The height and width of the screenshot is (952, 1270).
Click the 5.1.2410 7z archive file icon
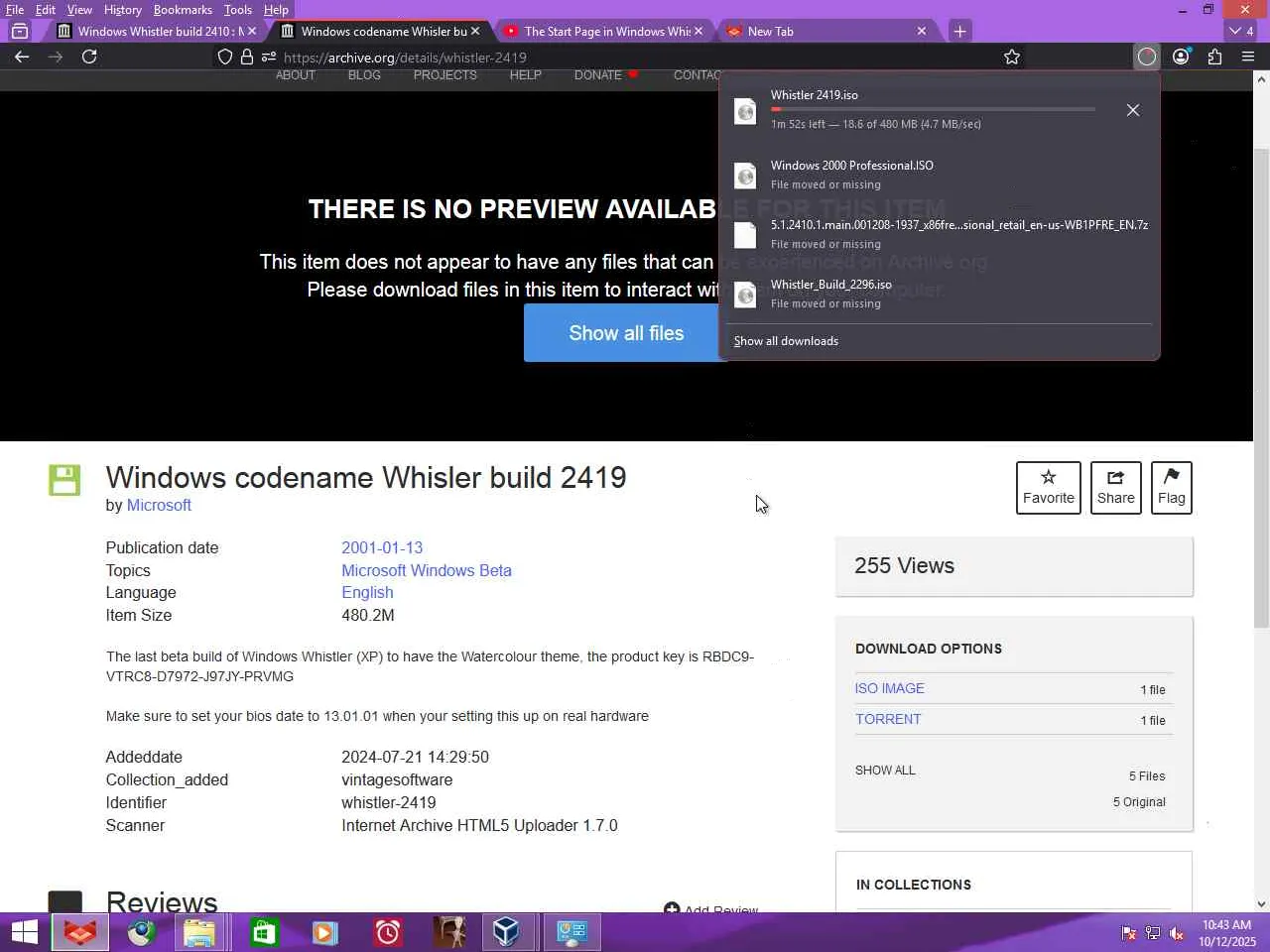745,235
